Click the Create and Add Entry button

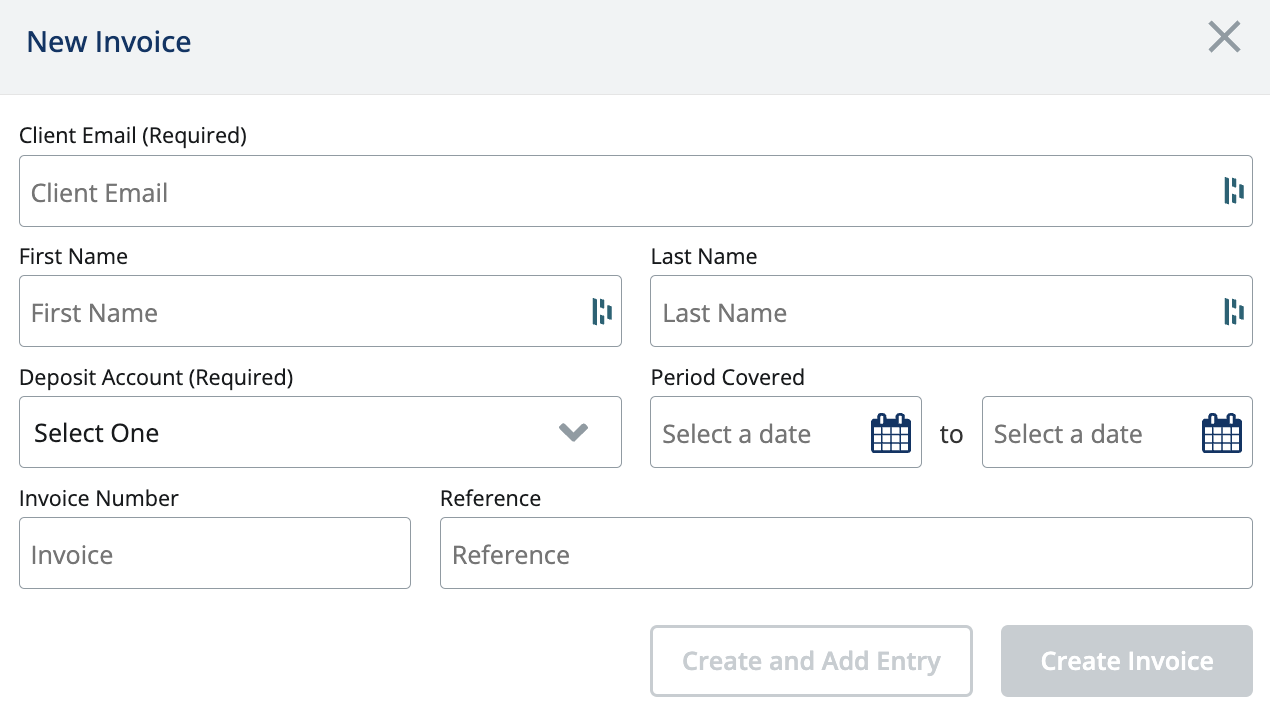pyautogui.click(x=811, y=661)
